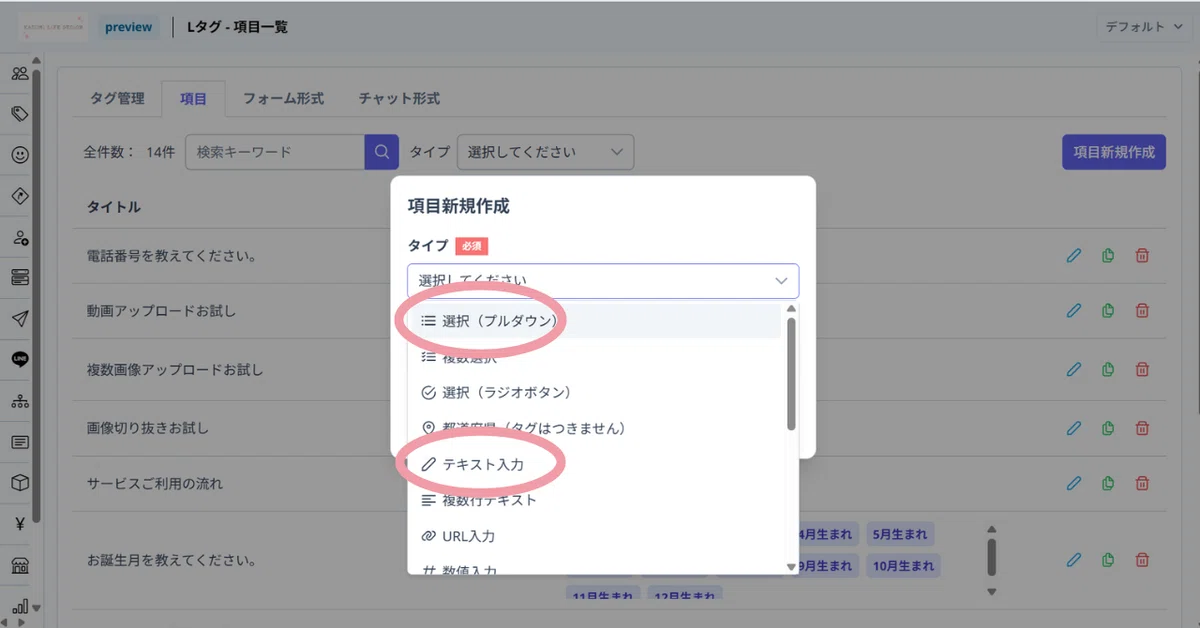Delete the お誕生月を教えてください row
The height and width of the screenshot is (628, 1200).
pos(1142,560)
